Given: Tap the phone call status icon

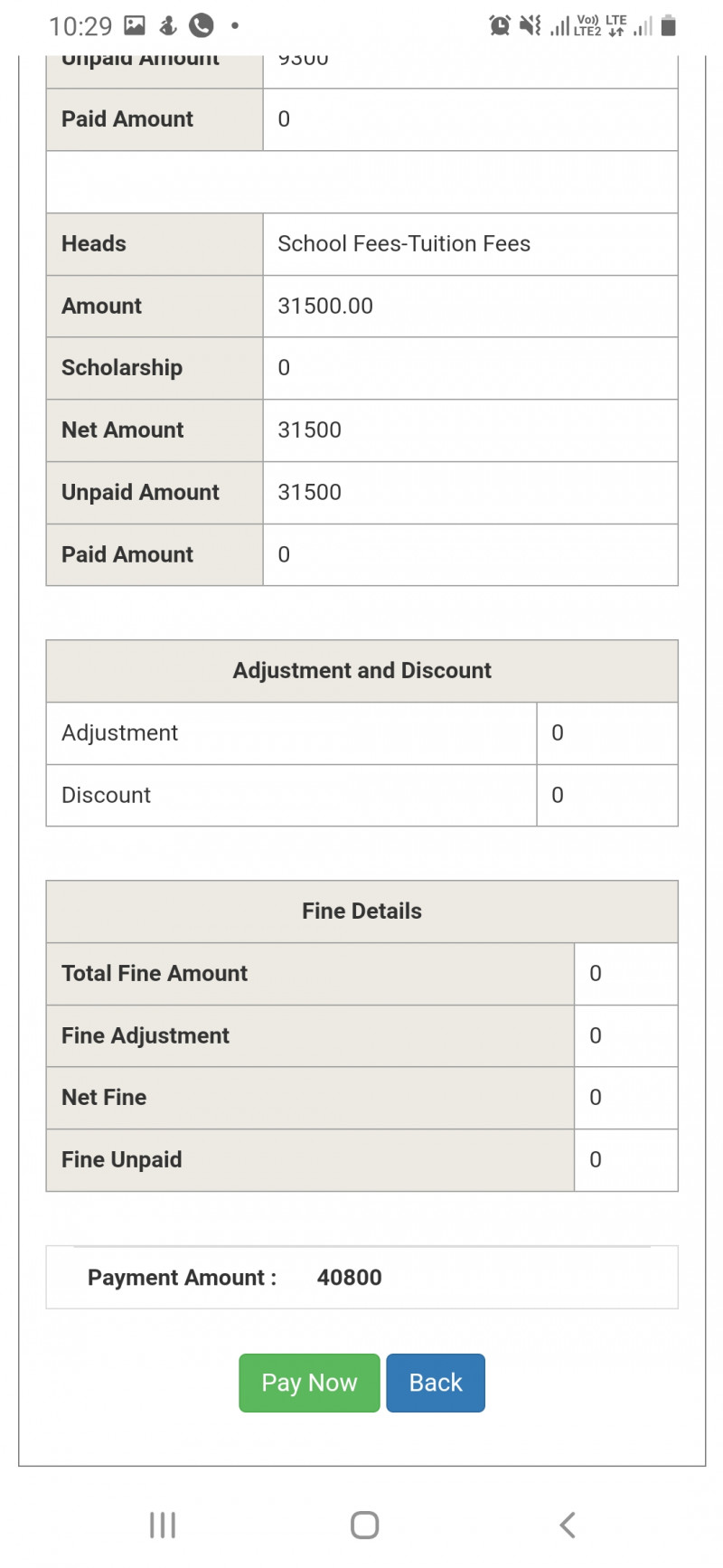Looking at the screenshot, I should pos(202,25).
